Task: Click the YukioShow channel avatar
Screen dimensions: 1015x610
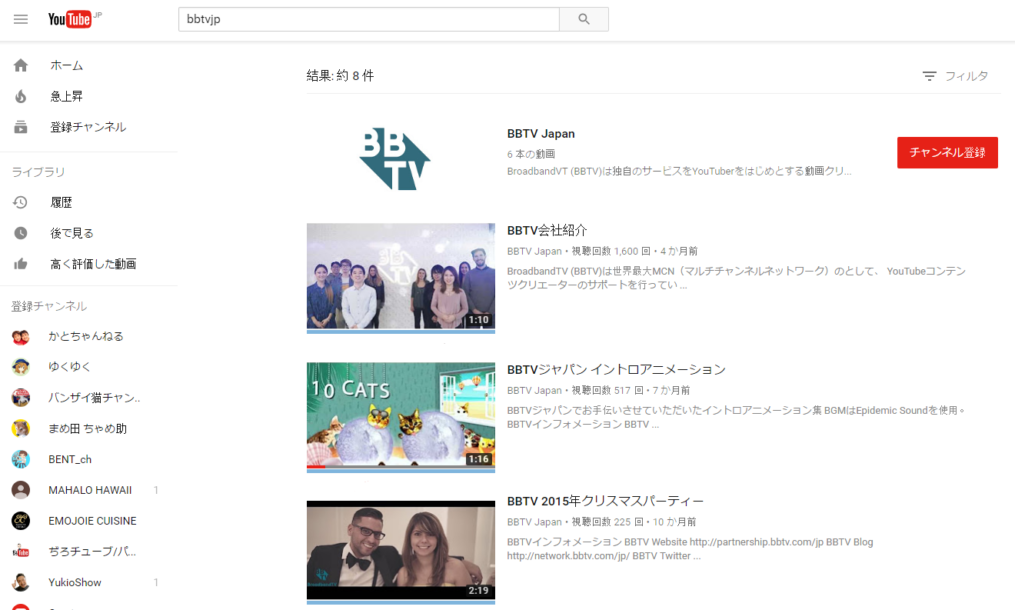Action: pyautogui.click(x=21, y=582)
